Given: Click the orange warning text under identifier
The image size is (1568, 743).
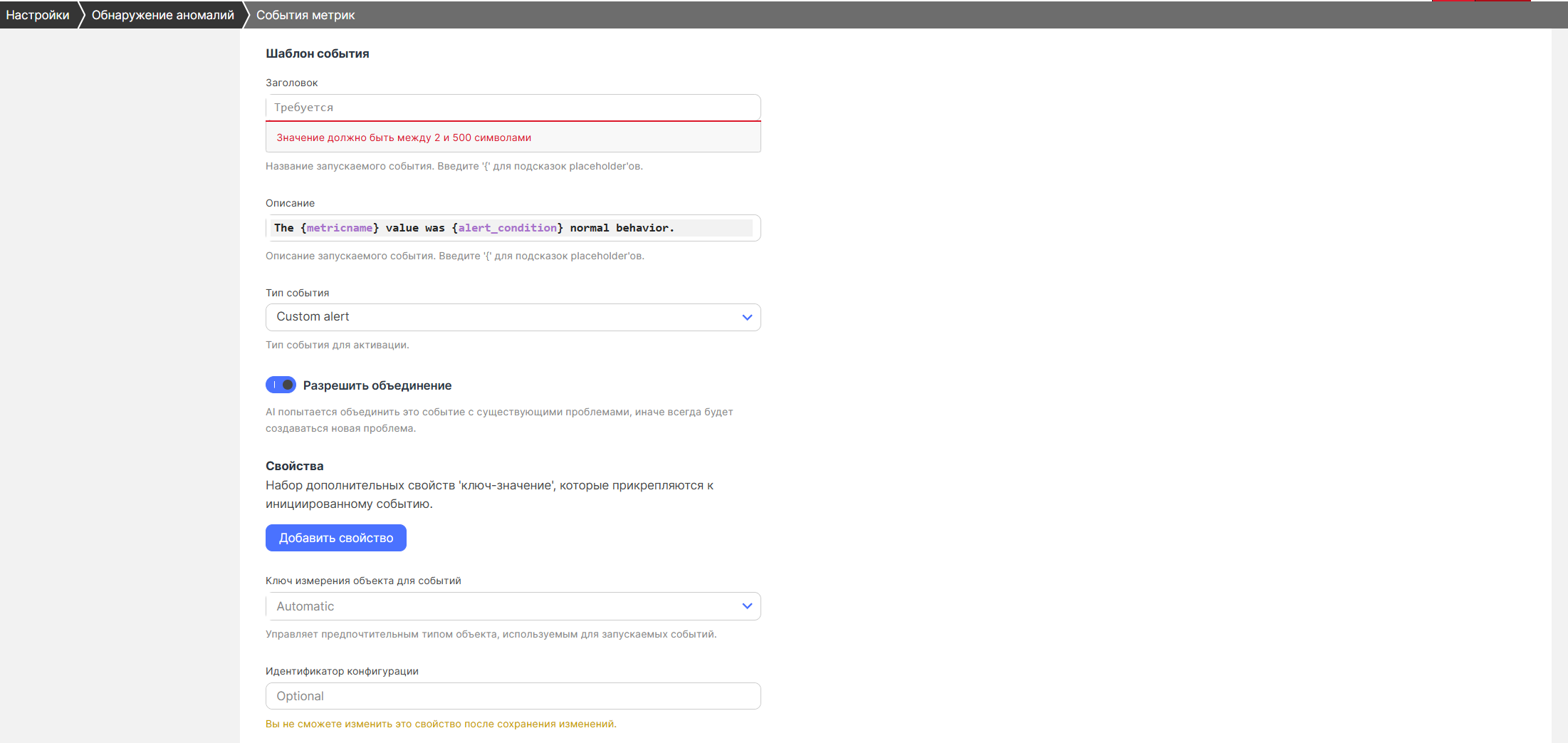Looking at the screenshot, I should 441,724.
